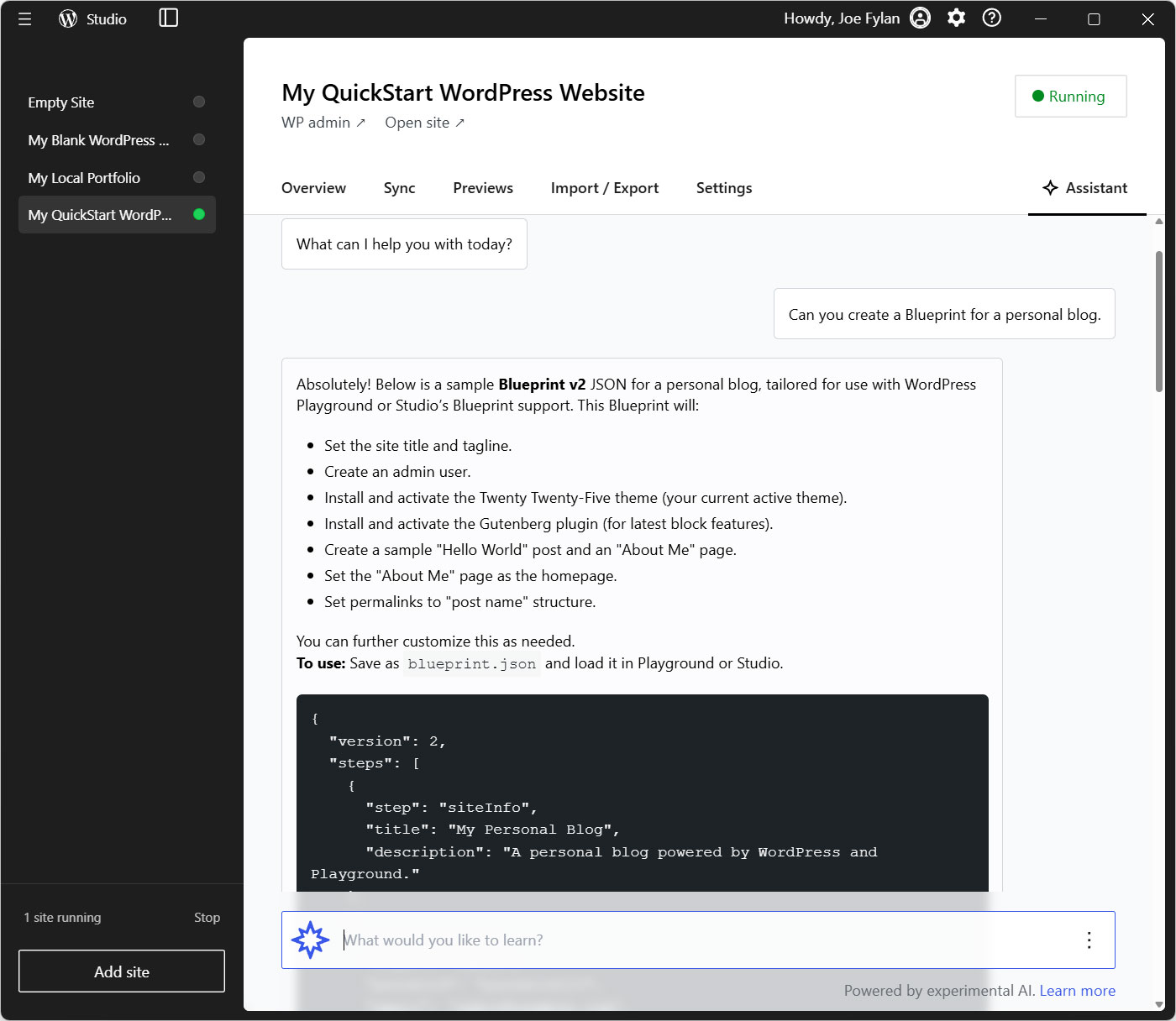Open the Running status control
The width and height of the screenshot is (1176, 1021).
point(1070,96)
